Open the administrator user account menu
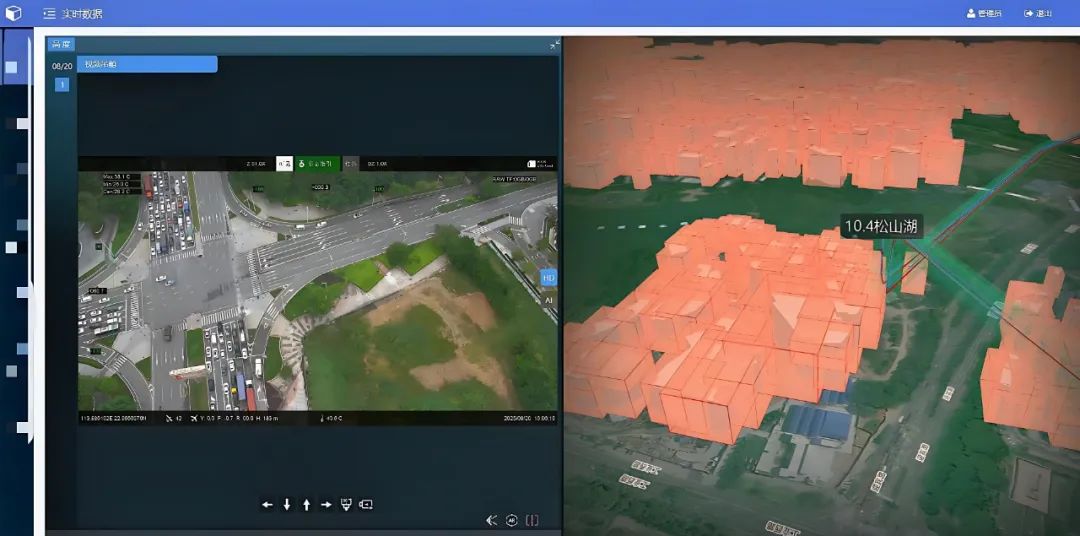The height and width of the screenshot is (536, 1080). click(984, 14)
